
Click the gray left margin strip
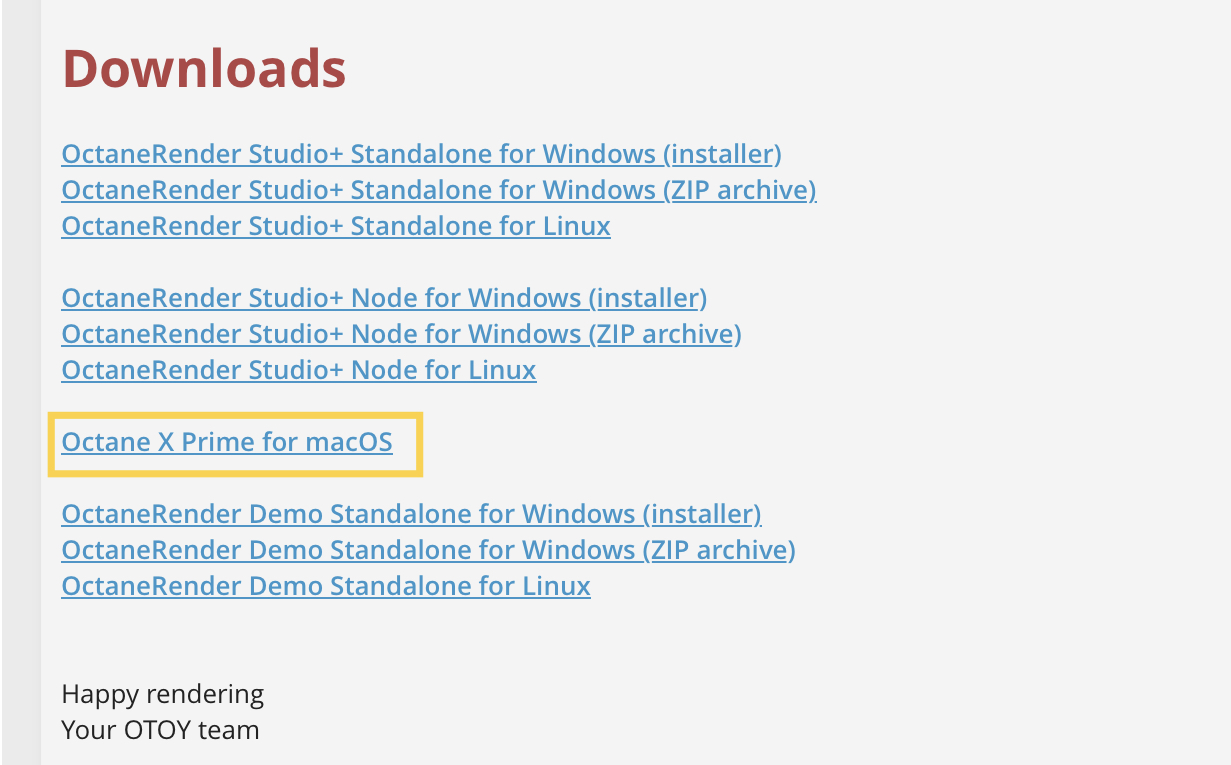click(21, 400)
